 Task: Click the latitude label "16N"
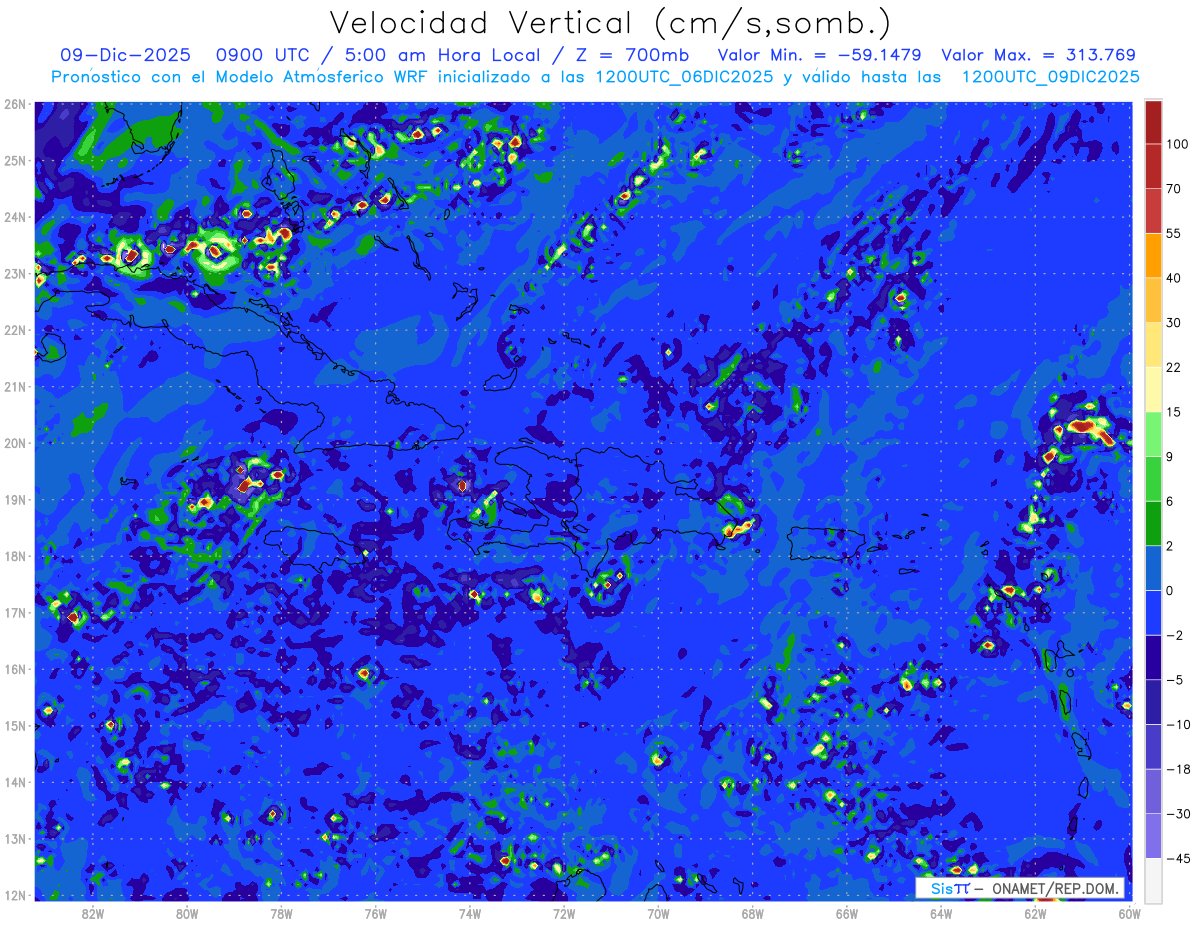(x=15, y=669)
